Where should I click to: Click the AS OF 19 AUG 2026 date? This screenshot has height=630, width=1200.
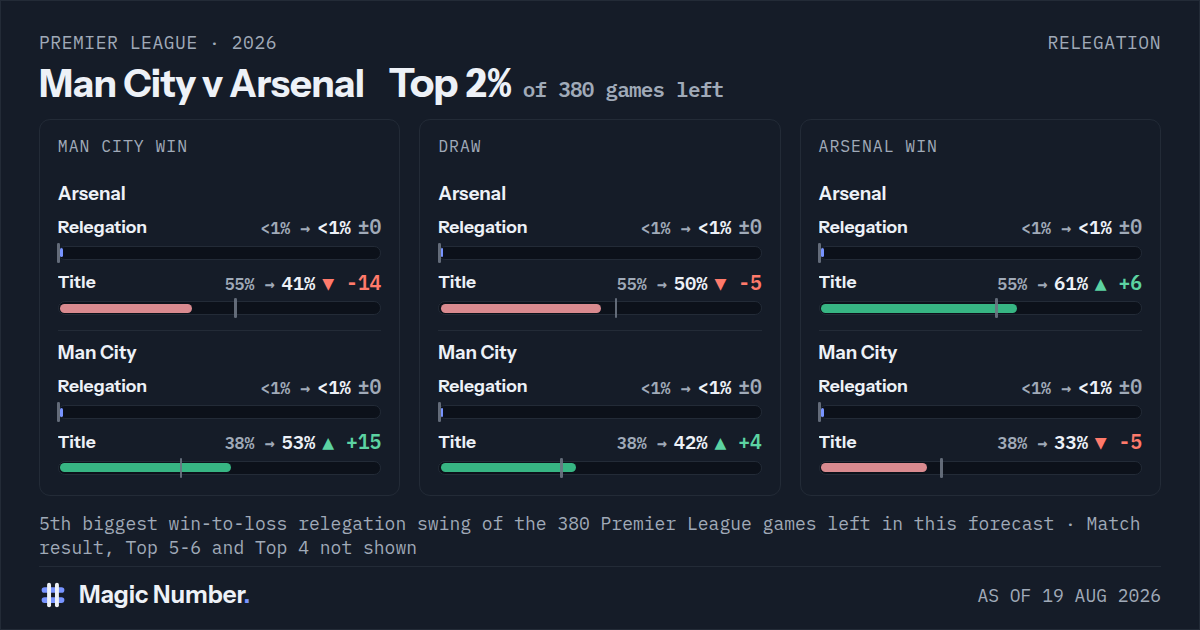coord(1069,596)
